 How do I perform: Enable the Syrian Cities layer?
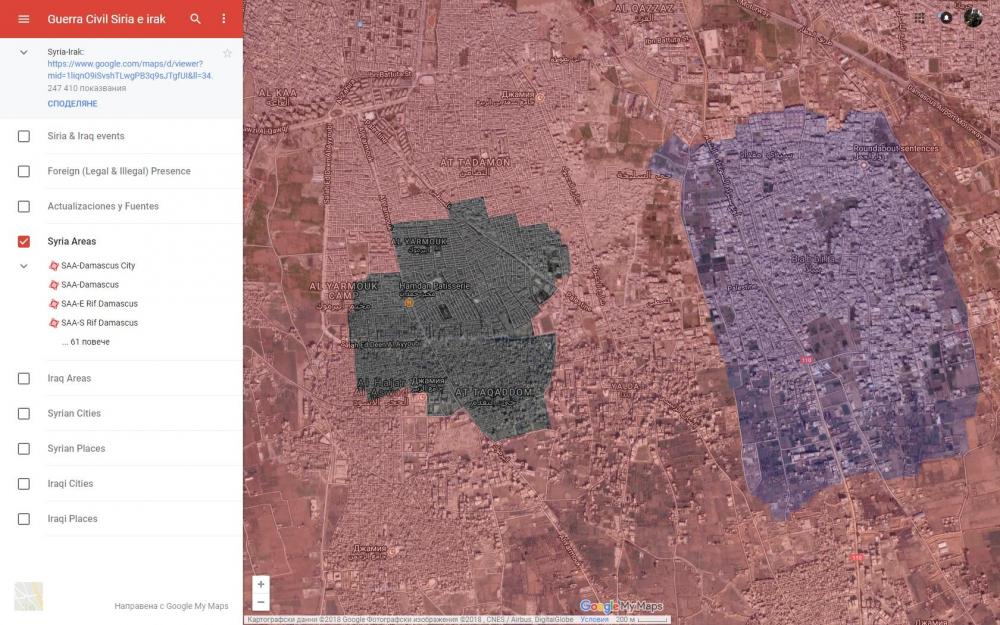[x=24, y=414]
